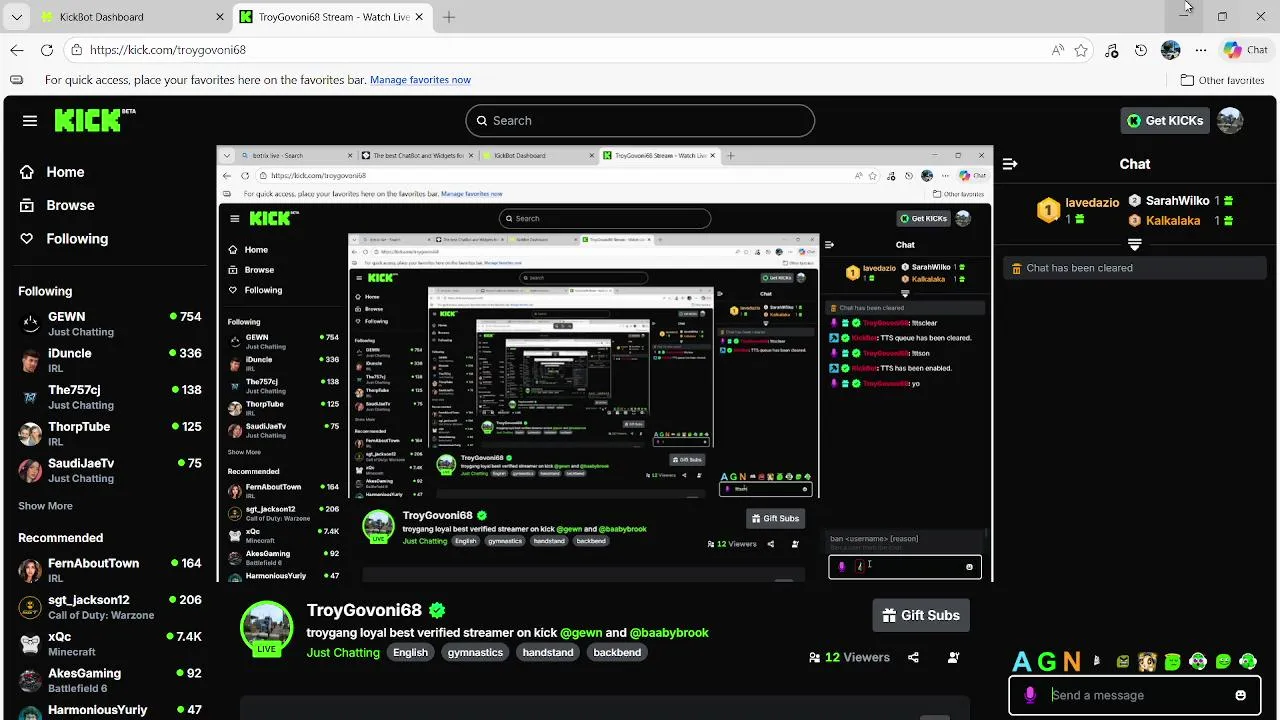Click lavedazio on the gift leaderboard

click(x=1092, y=202)
